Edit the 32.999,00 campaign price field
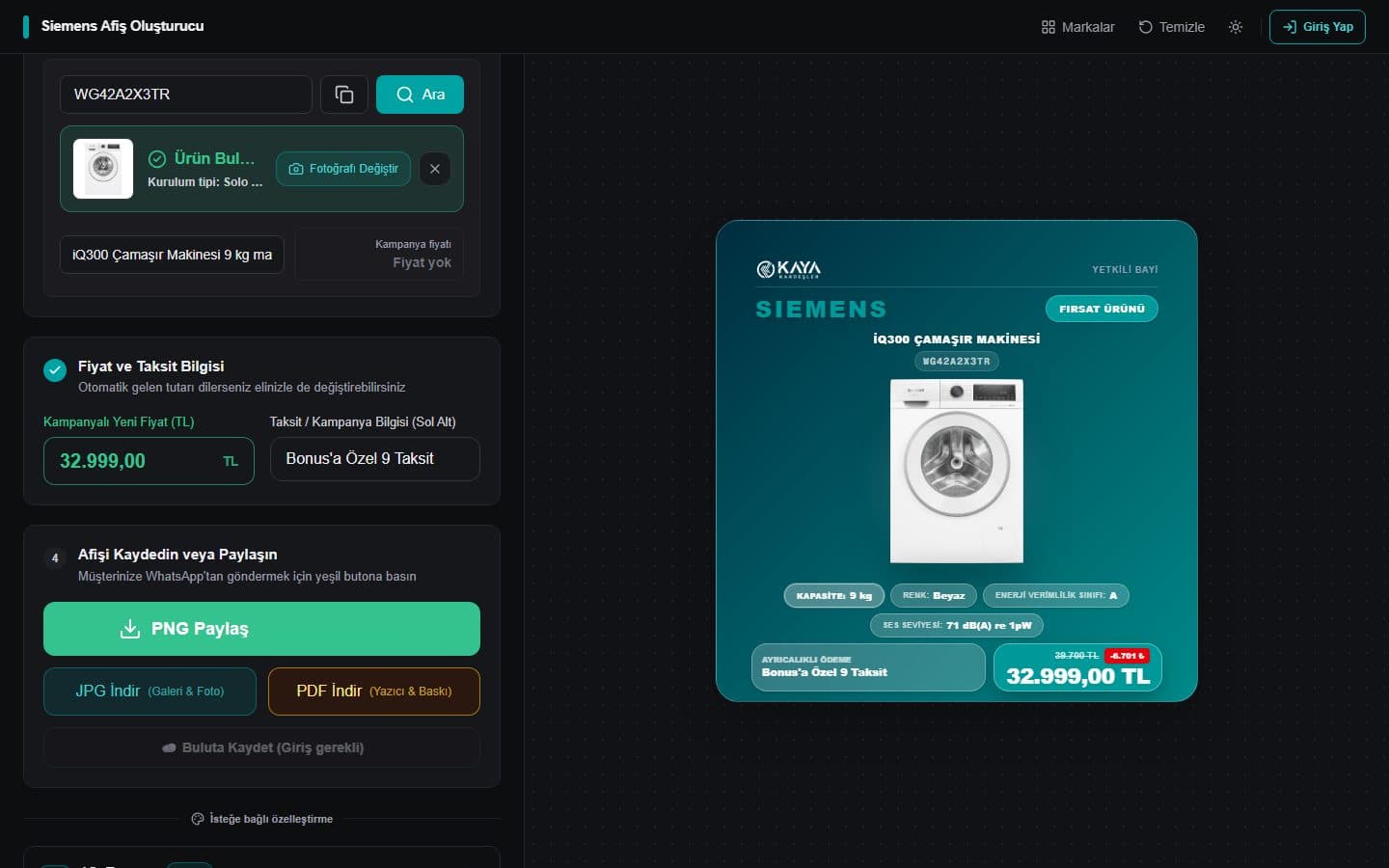The width and height of the screenshot is (1389, 868). 149,461
